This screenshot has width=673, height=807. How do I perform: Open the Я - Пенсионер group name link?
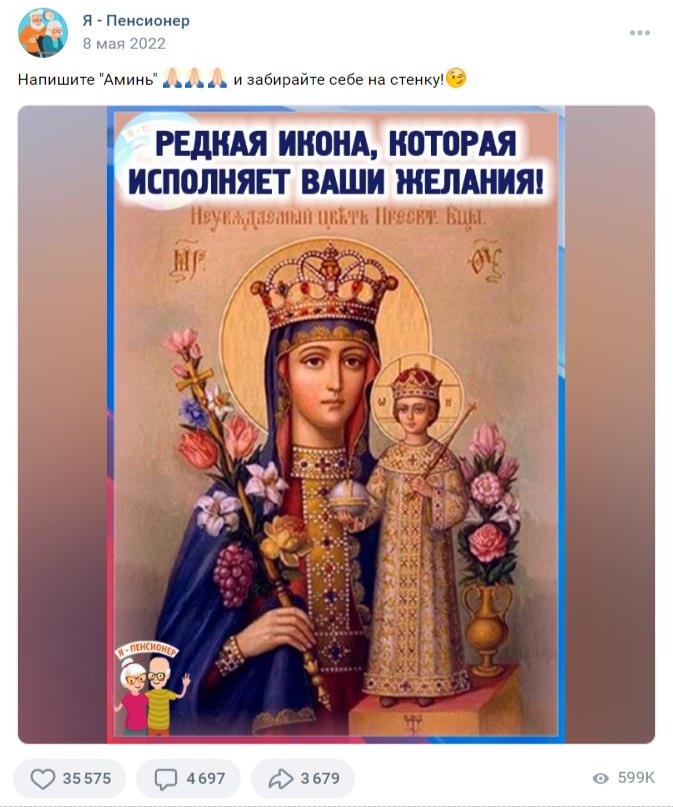click(x=136, y=21)
